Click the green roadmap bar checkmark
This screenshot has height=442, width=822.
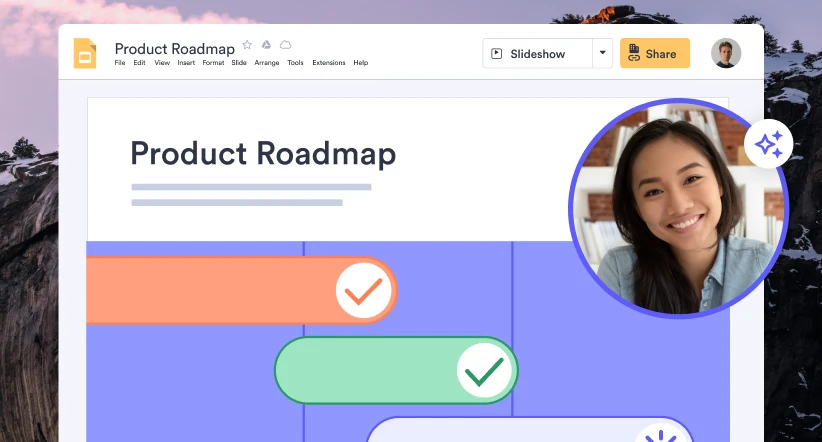pyautogui.click(x=484, y=371)
